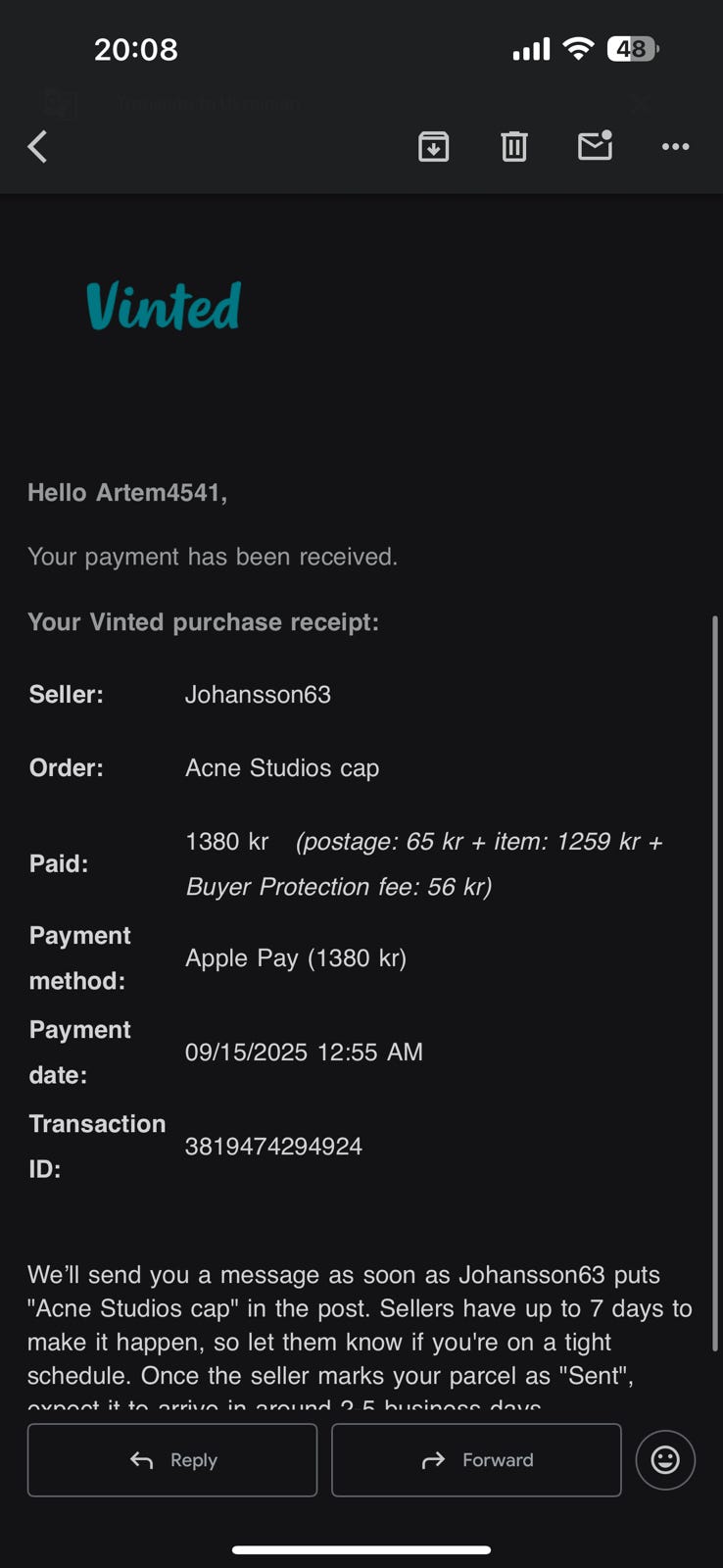Screen dimensions: 723x1568
Task: Mark the email as unread
Action: tap(595, 146)
